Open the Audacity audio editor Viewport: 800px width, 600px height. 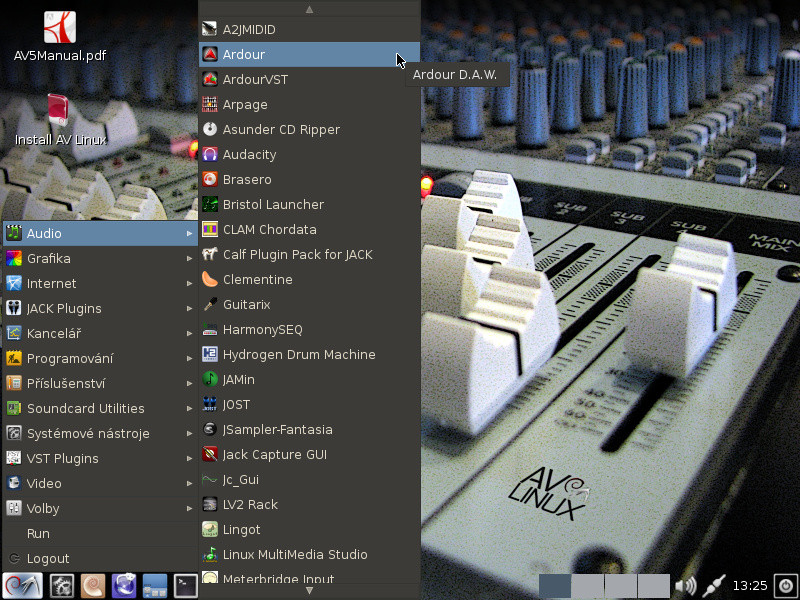tap(309, 154)
